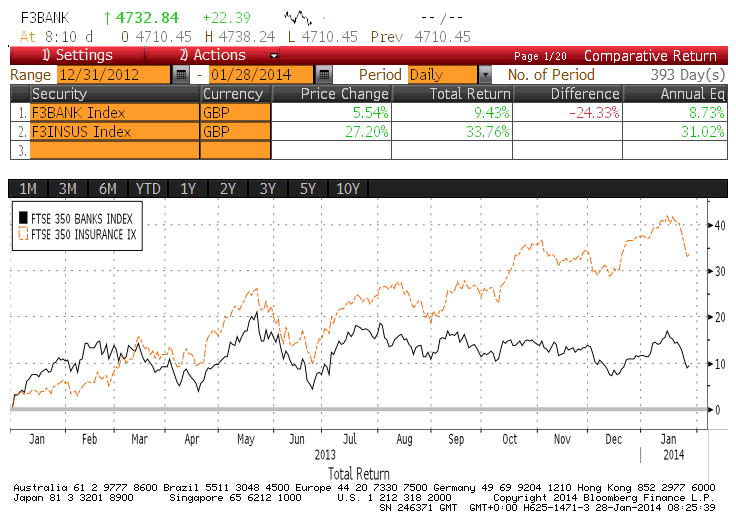The height and width of the screenshot is (527, 736).
Task: Select the 3Y chart range tab
Action: click(x=268, y=189)
